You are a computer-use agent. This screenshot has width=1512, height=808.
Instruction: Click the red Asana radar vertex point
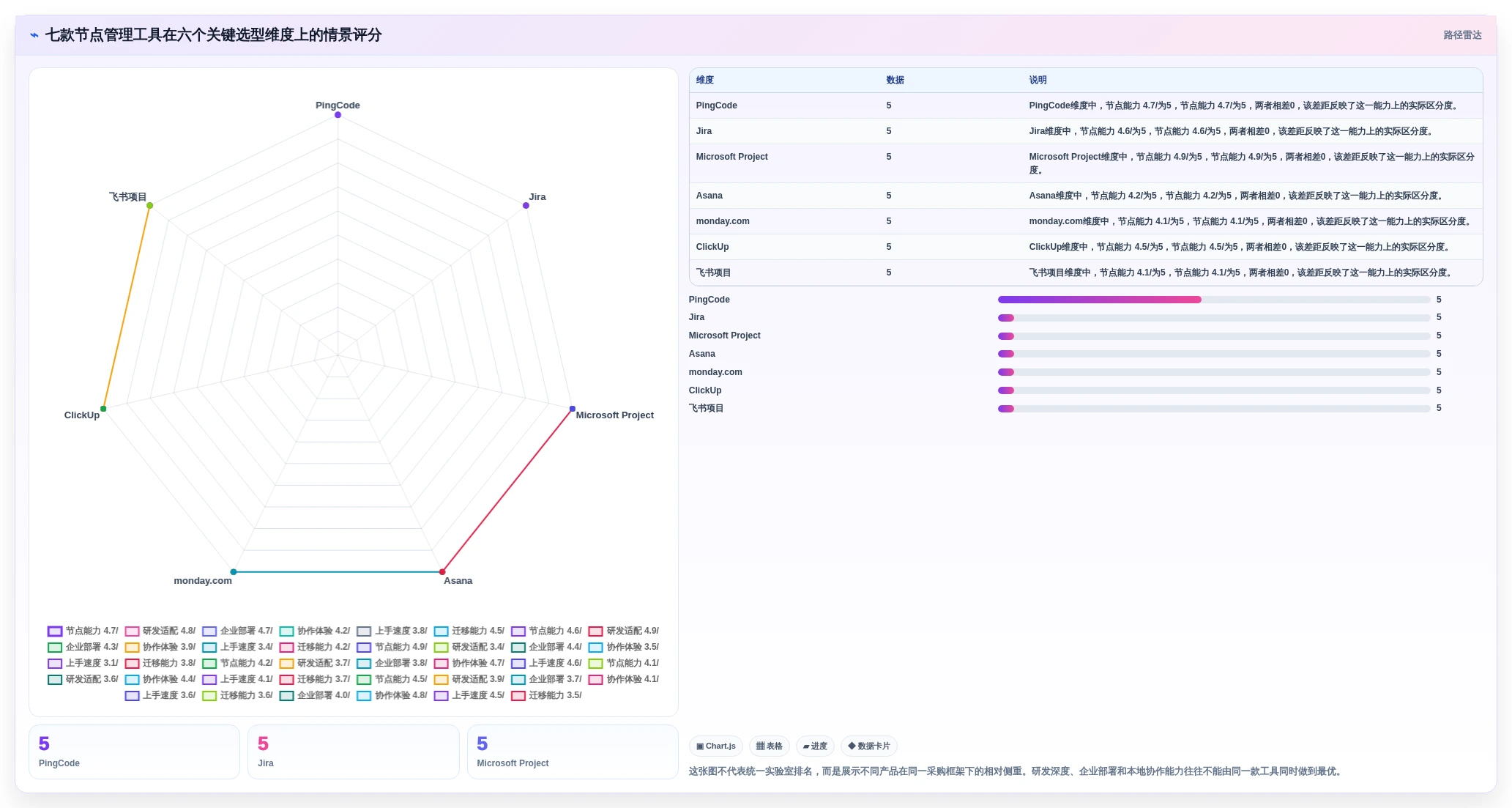(x=442, y=572)
